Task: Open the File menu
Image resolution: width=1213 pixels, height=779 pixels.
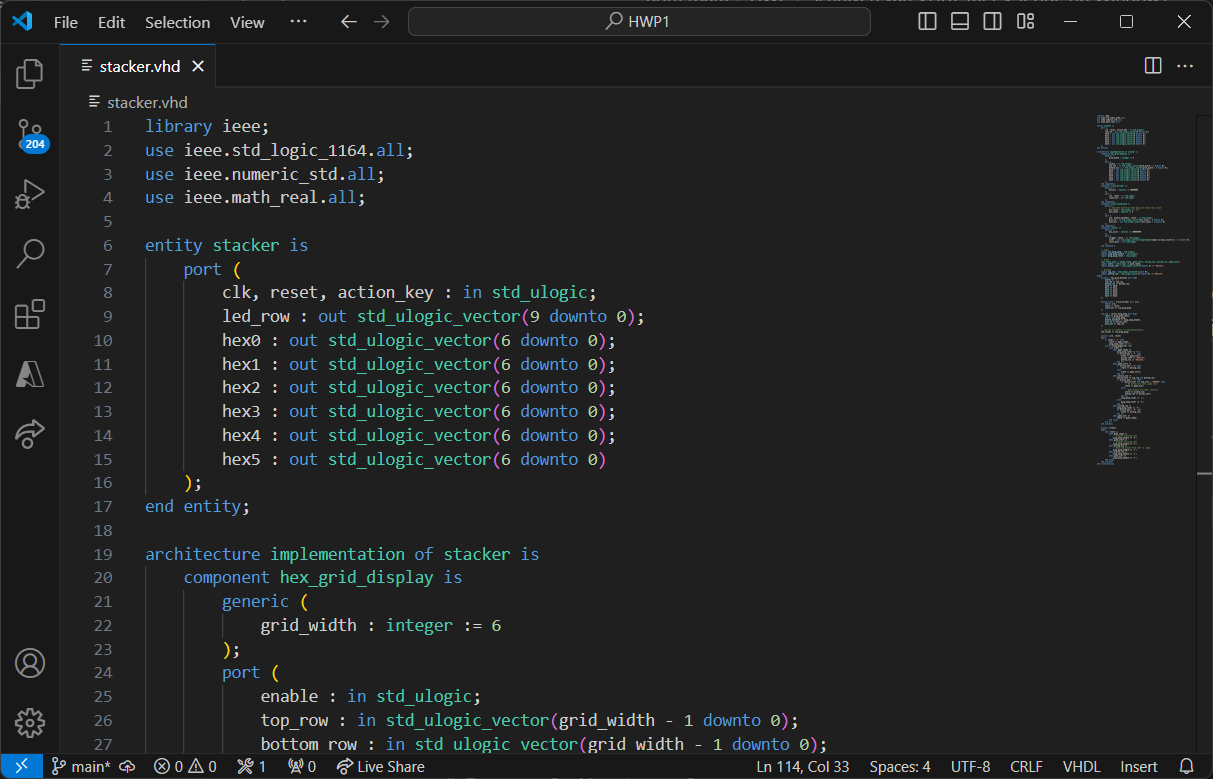Action: pos(66,22)
